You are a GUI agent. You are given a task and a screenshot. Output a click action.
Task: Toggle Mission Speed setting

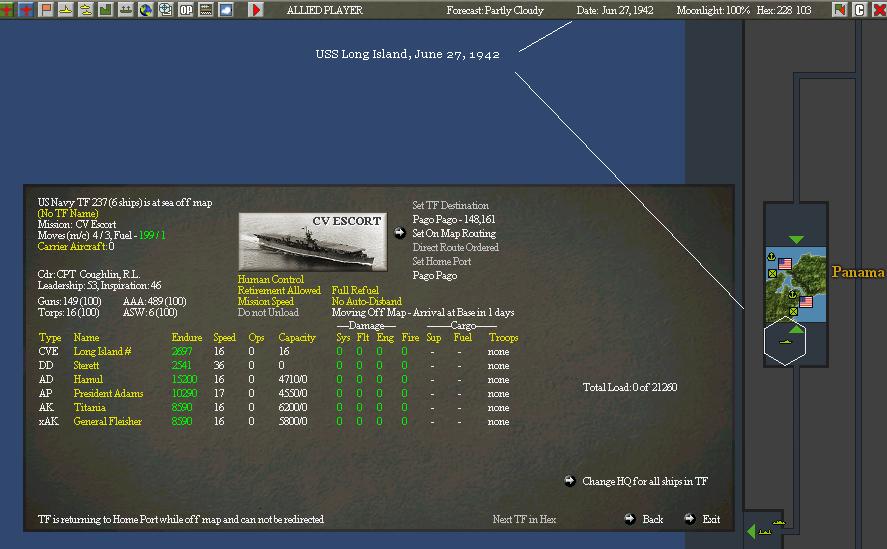(x=265, y=301)
